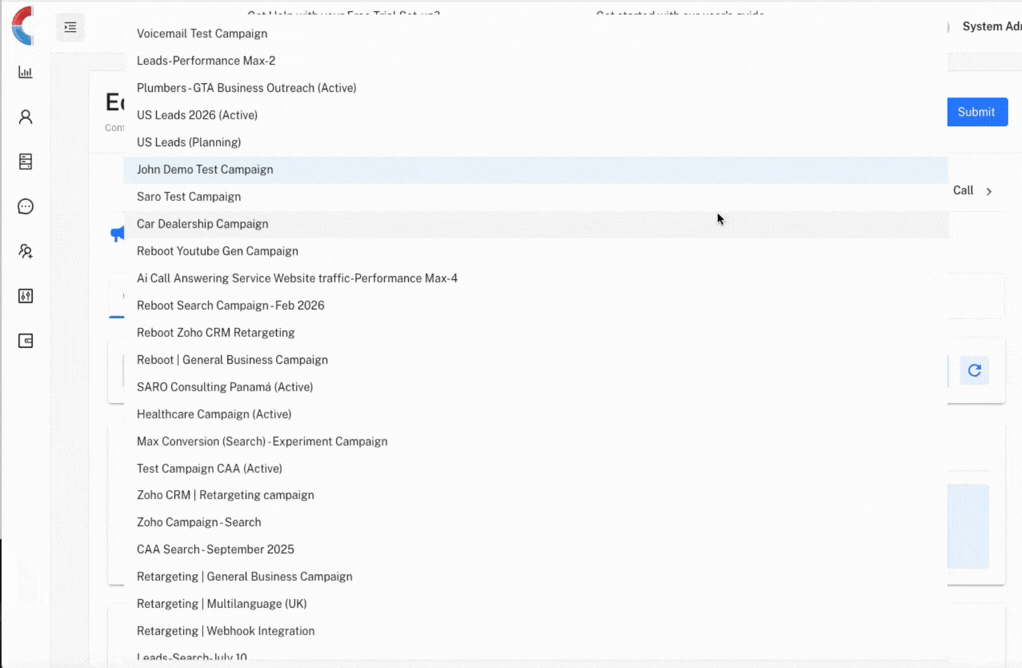Click the app logo in the top-left corner
The height and width of the screenshot is (668, 1022).
[23, 26]
